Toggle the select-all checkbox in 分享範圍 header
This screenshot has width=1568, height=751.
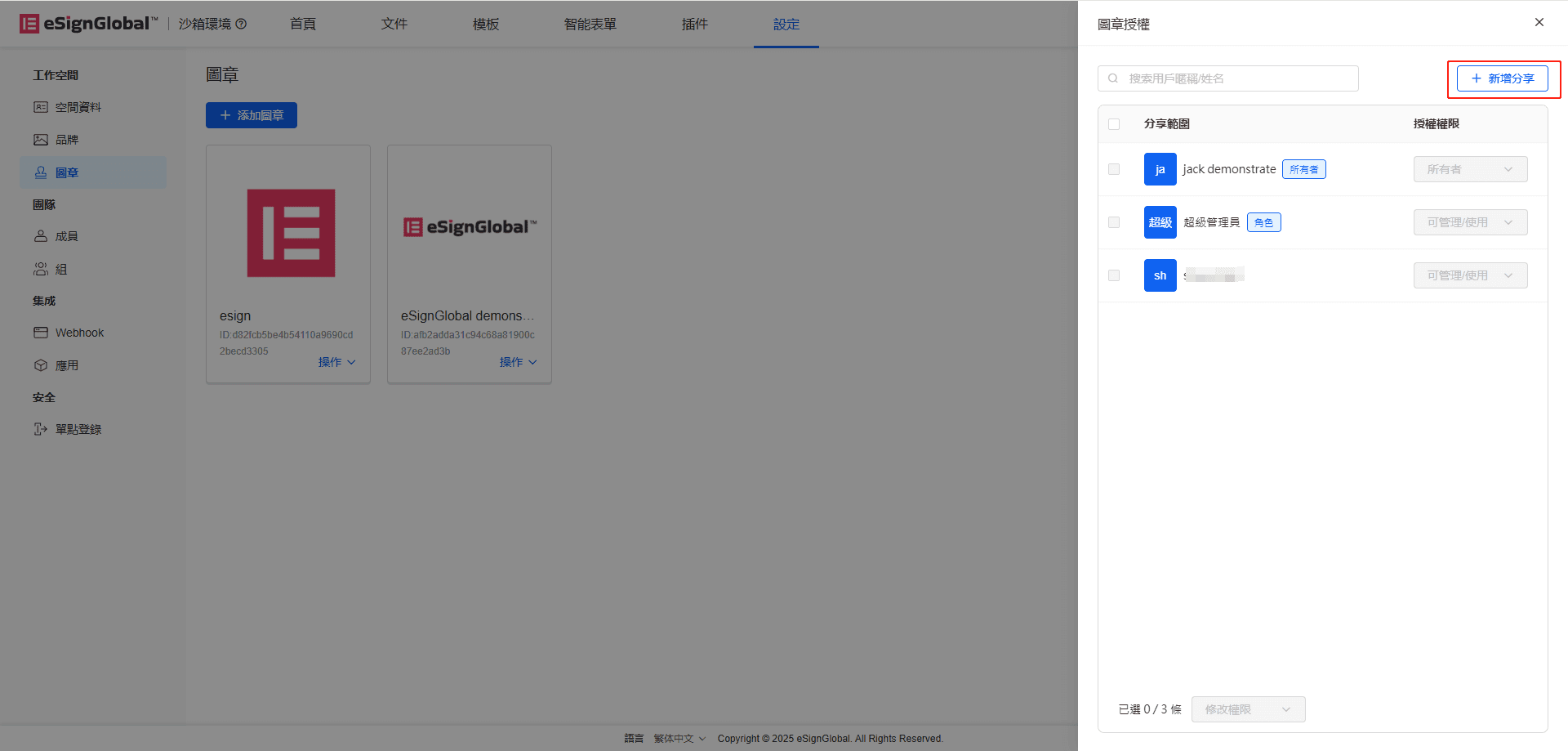[1114, 124]
